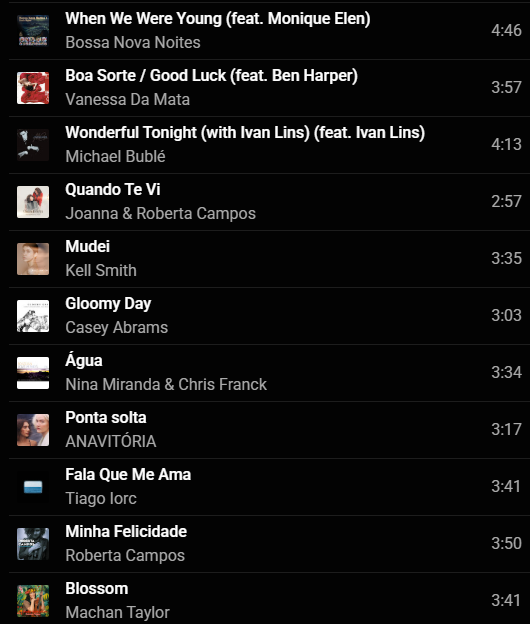
Task: Click the red Boa Sorte album cover
Action: pyautogui.click(x=33, y=88)
